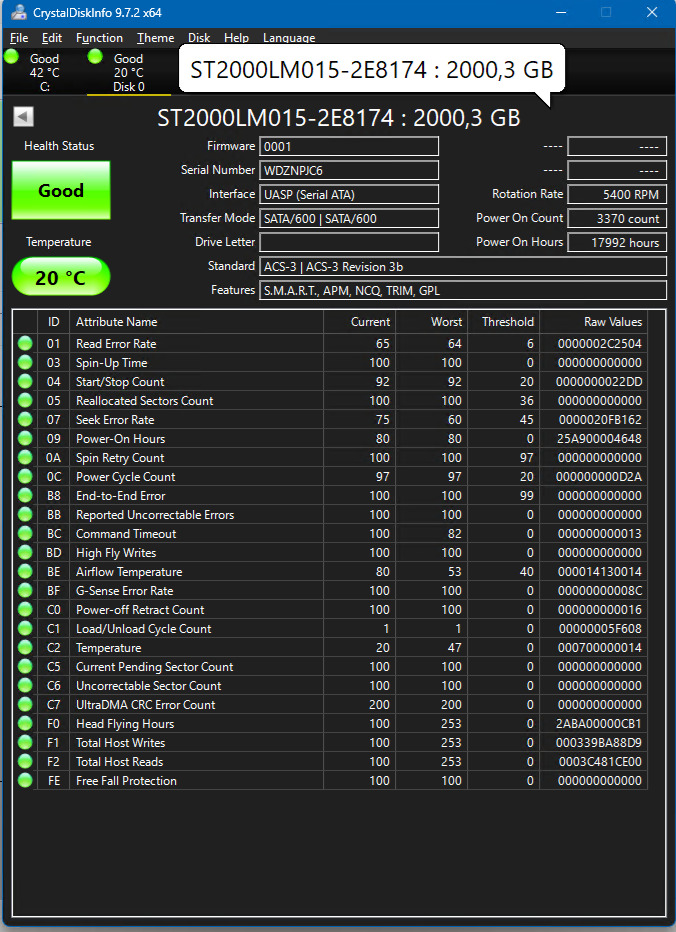The image size is (676, 932).
Task: Click status dot for Power-On Hours row
Action: [25, 439]
